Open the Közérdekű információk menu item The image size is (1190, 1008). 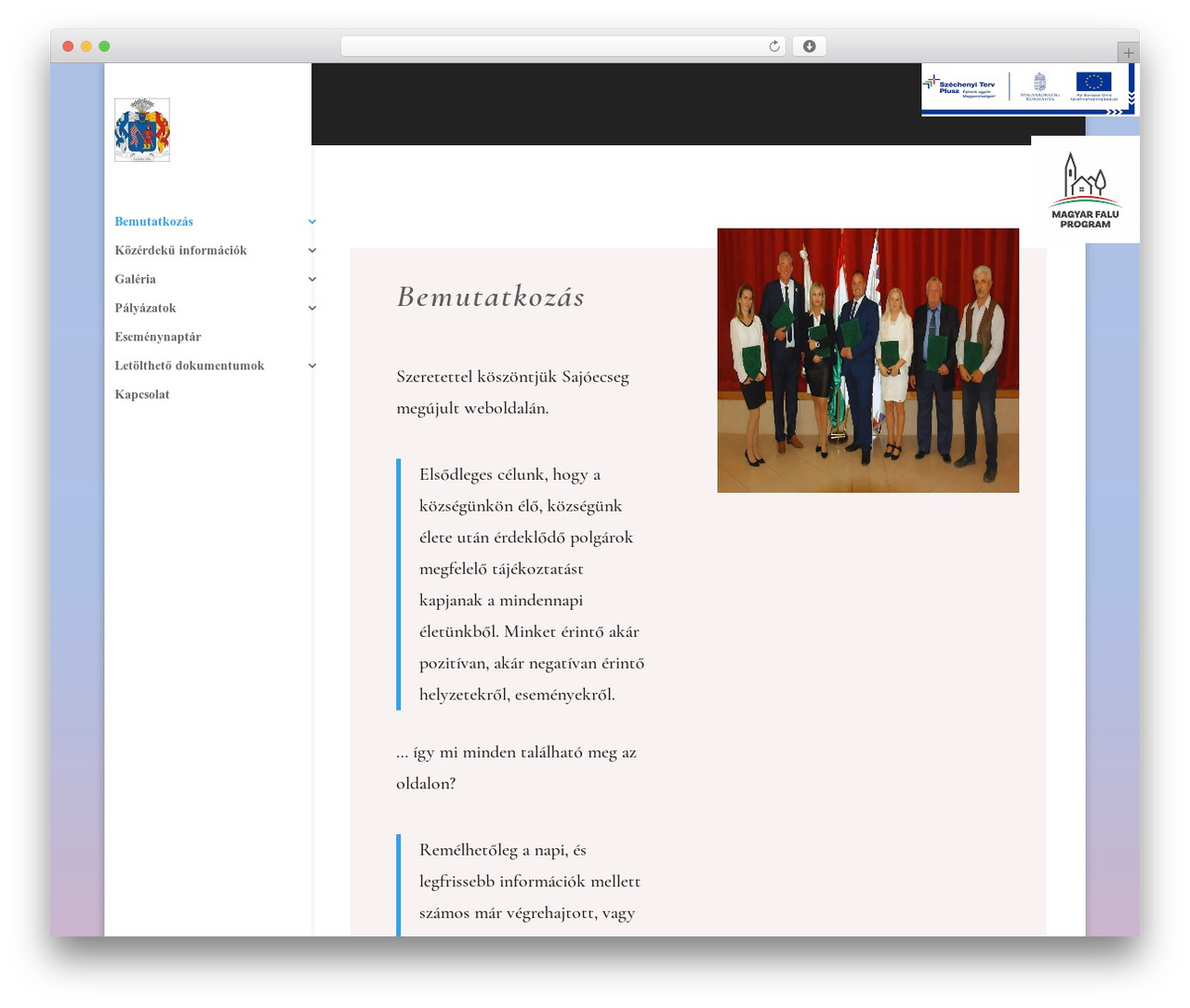(x=180, y=250)
